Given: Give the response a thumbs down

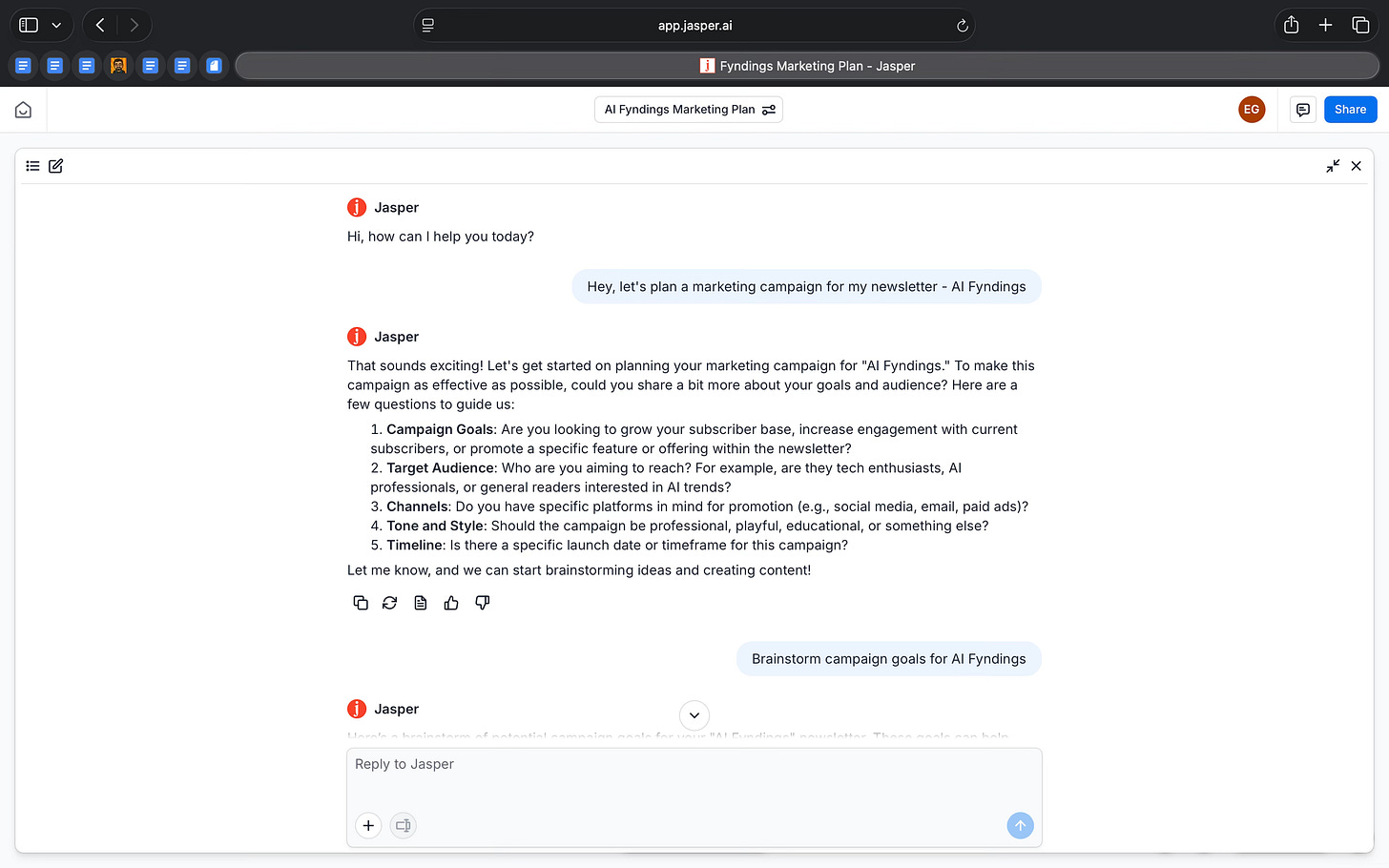Looking at the screenshot, I should click(483, 603).
